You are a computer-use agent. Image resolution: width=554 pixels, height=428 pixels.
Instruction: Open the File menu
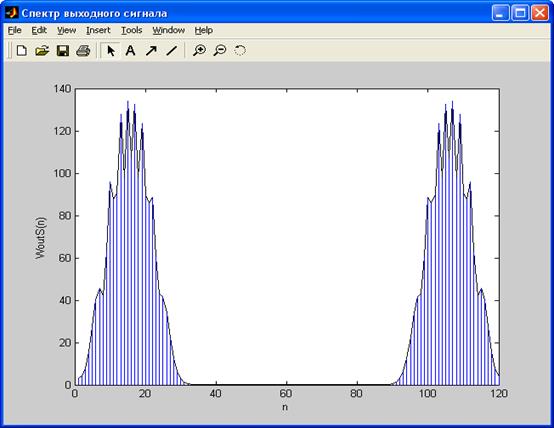[14, 30]
